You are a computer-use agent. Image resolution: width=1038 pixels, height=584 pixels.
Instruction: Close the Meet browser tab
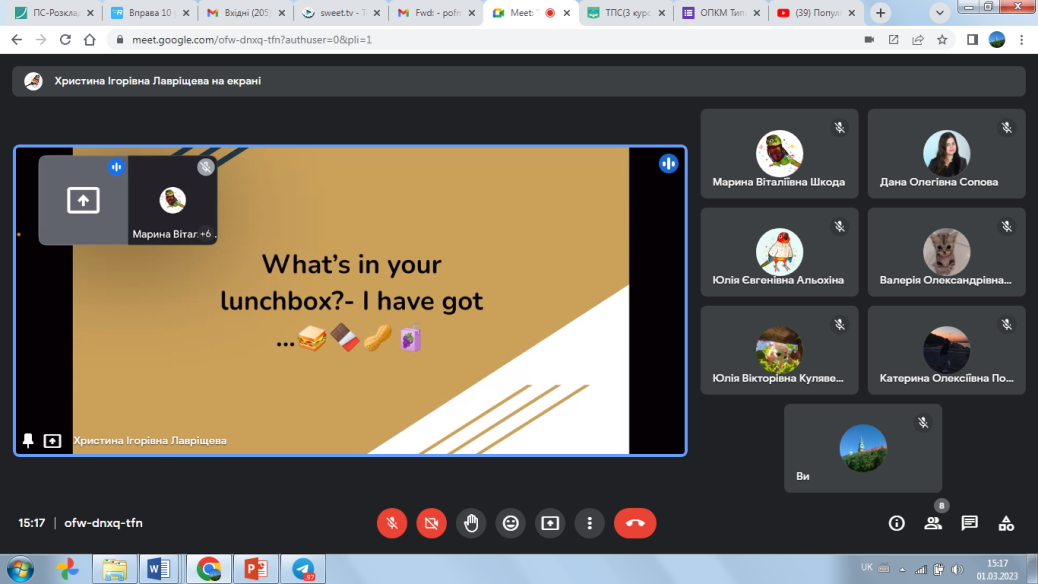click(x=567, y=13)
